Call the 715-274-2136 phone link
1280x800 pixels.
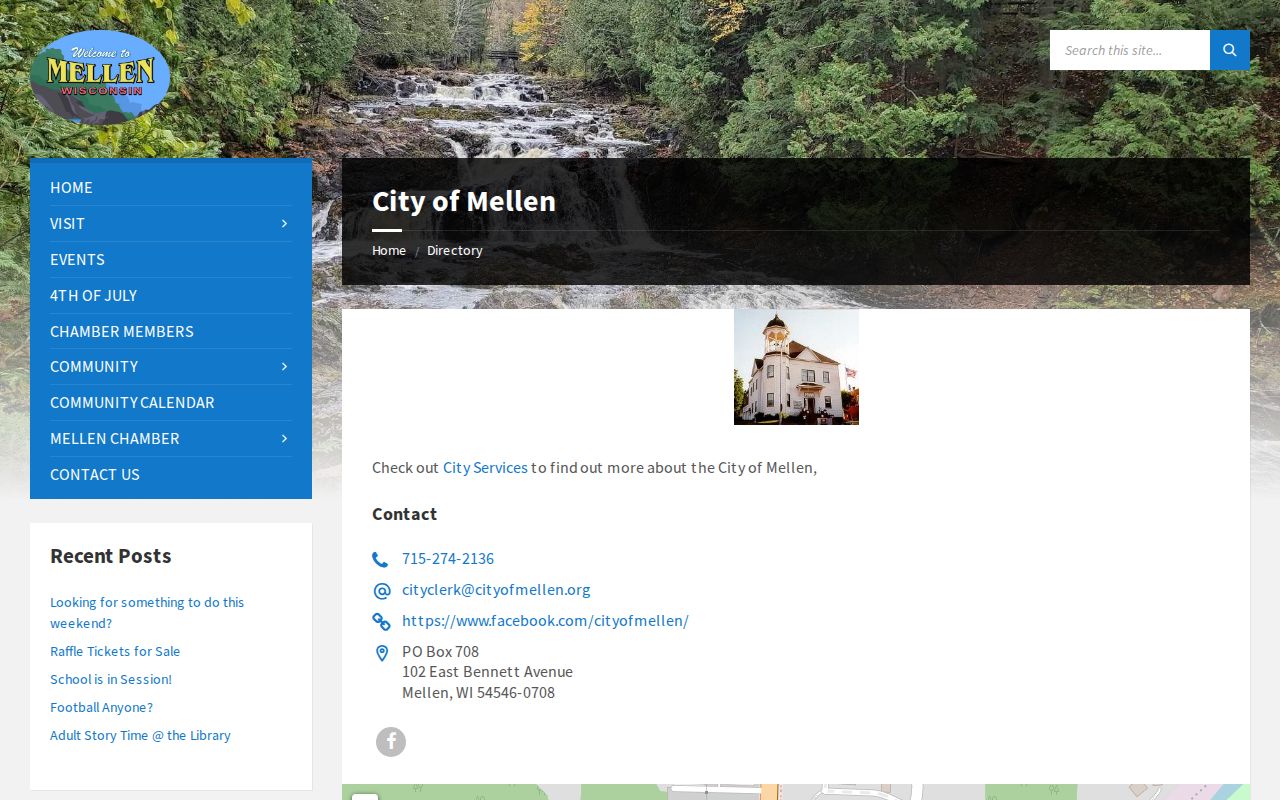pyautogui.click(x=448, y=558)
